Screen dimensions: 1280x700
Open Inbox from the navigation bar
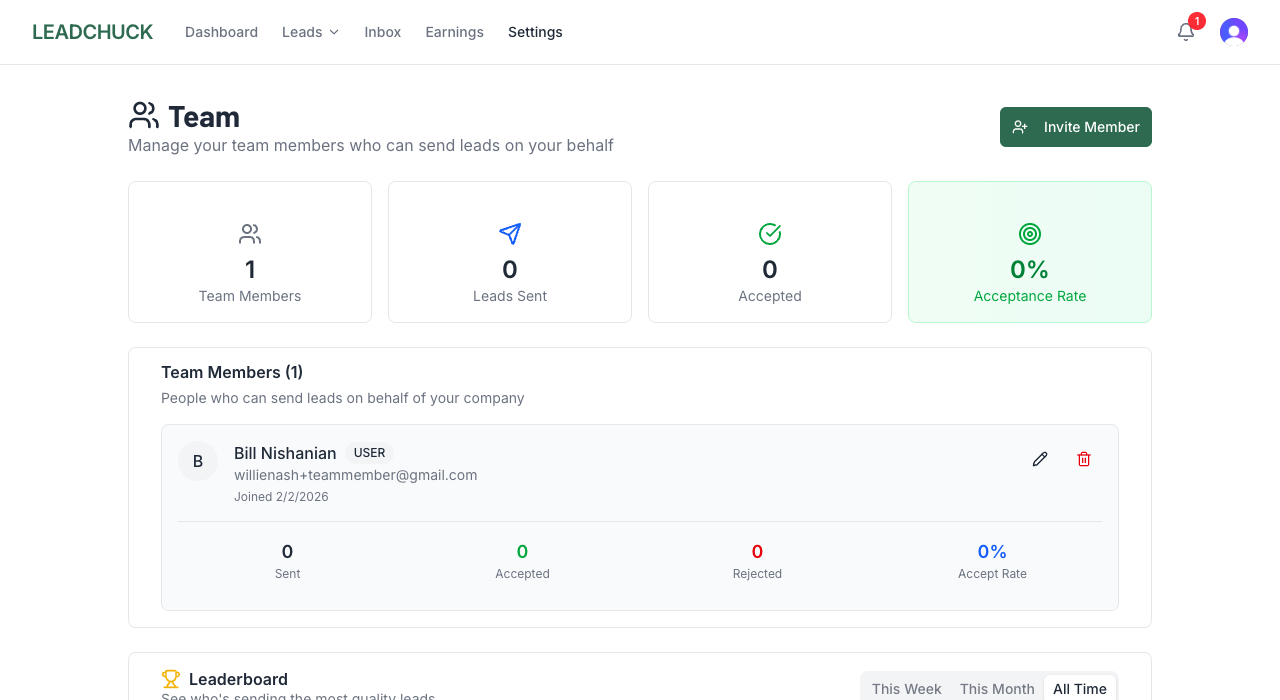[383, 32]
